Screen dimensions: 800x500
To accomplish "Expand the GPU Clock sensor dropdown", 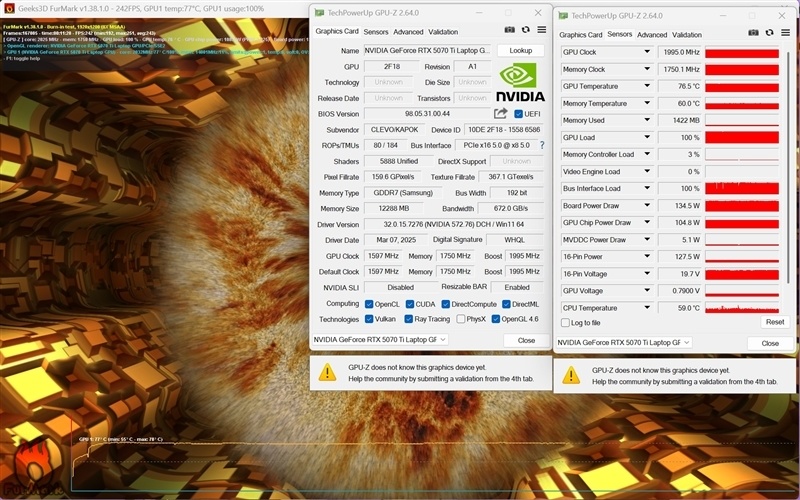I will pos(647,52).
